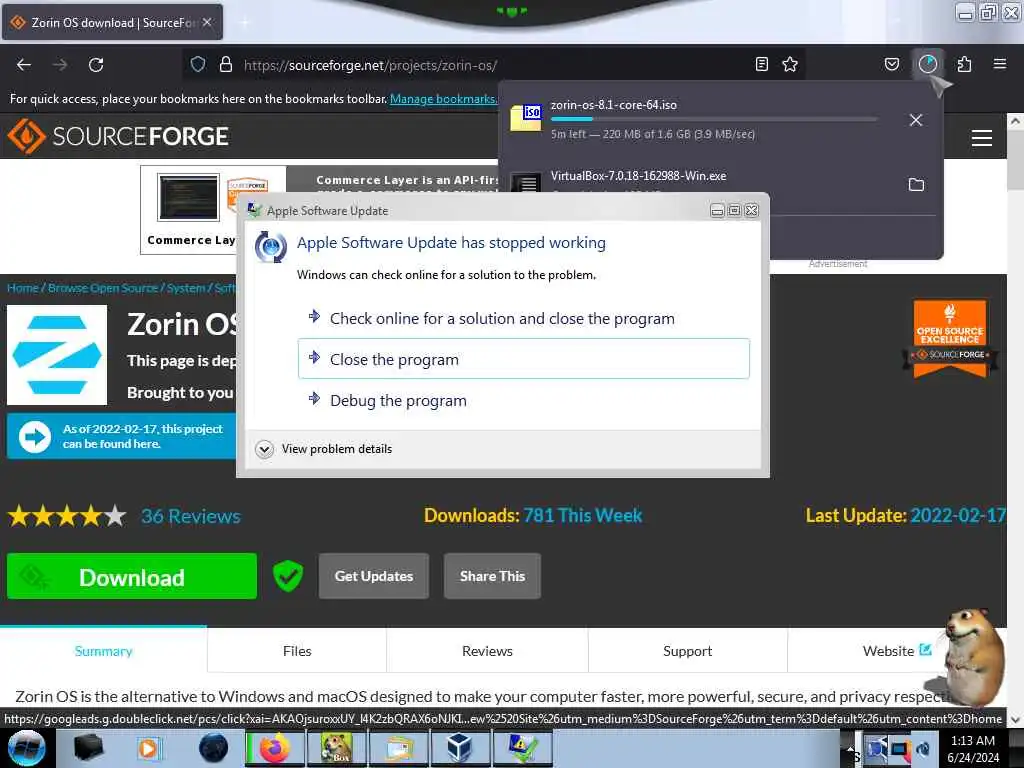Viewport: 1024px width, 768px height.
Task: Click the Zorin OS project logo
Action: [57, 355]
